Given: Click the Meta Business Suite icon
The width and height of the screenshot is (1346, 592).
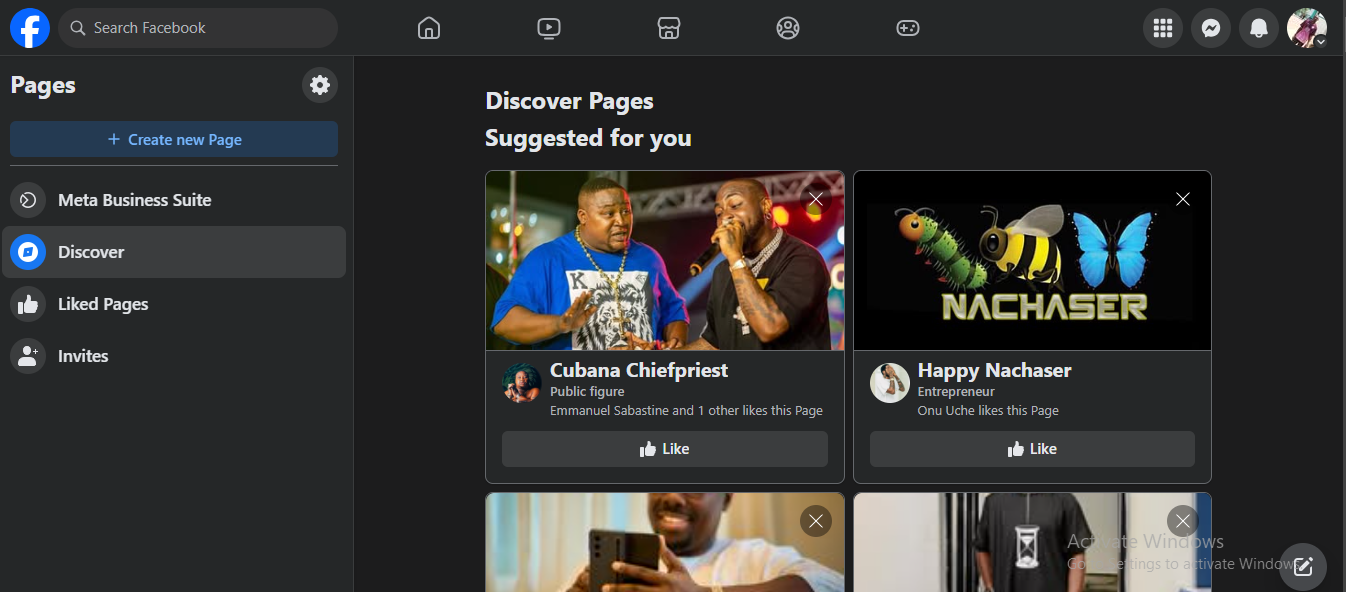Looking at the screenshot, I should [x=28, y=200].
